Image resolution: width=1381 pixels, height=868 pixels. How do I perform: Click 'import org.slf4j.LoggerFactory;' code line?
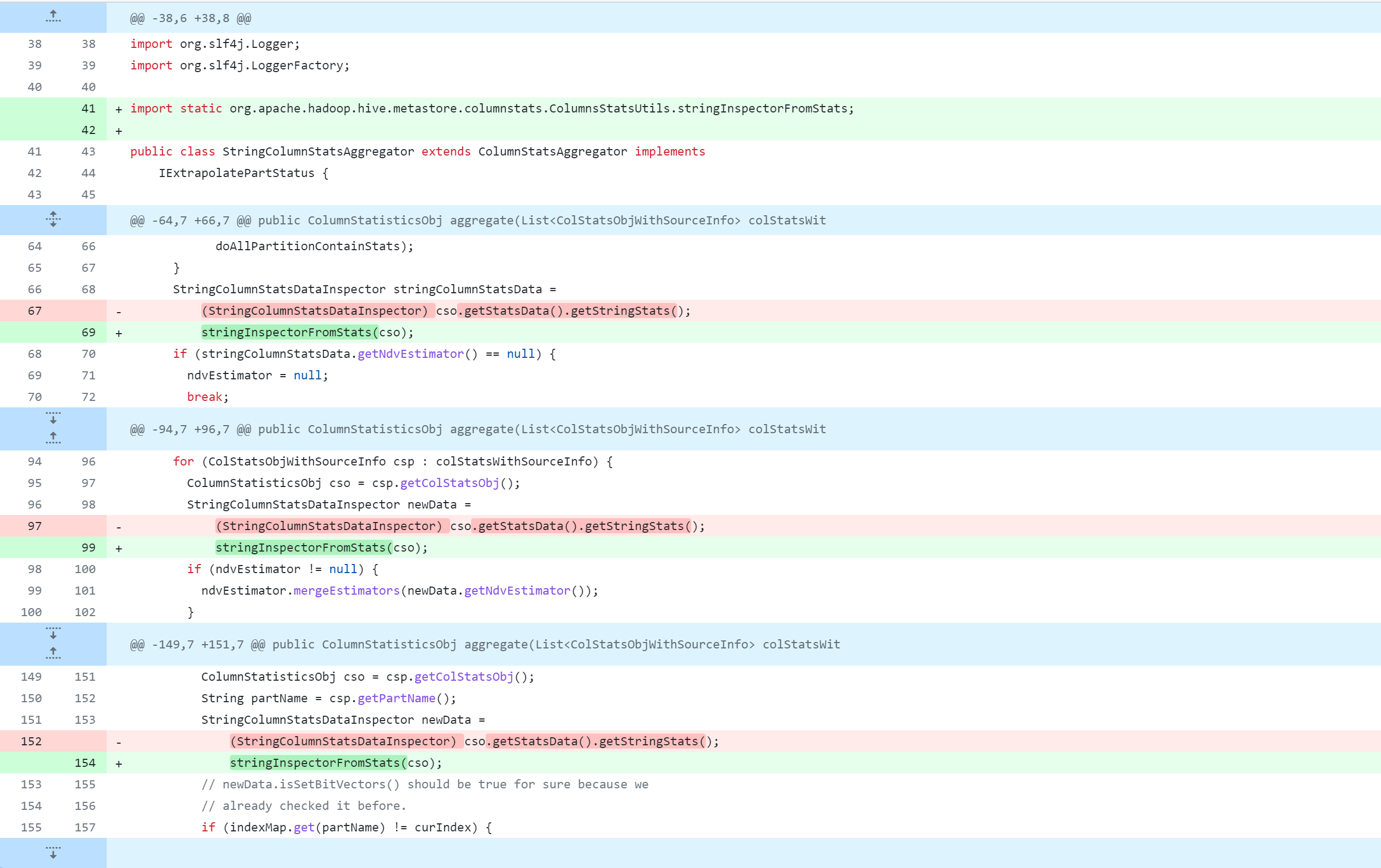(240, 65)
